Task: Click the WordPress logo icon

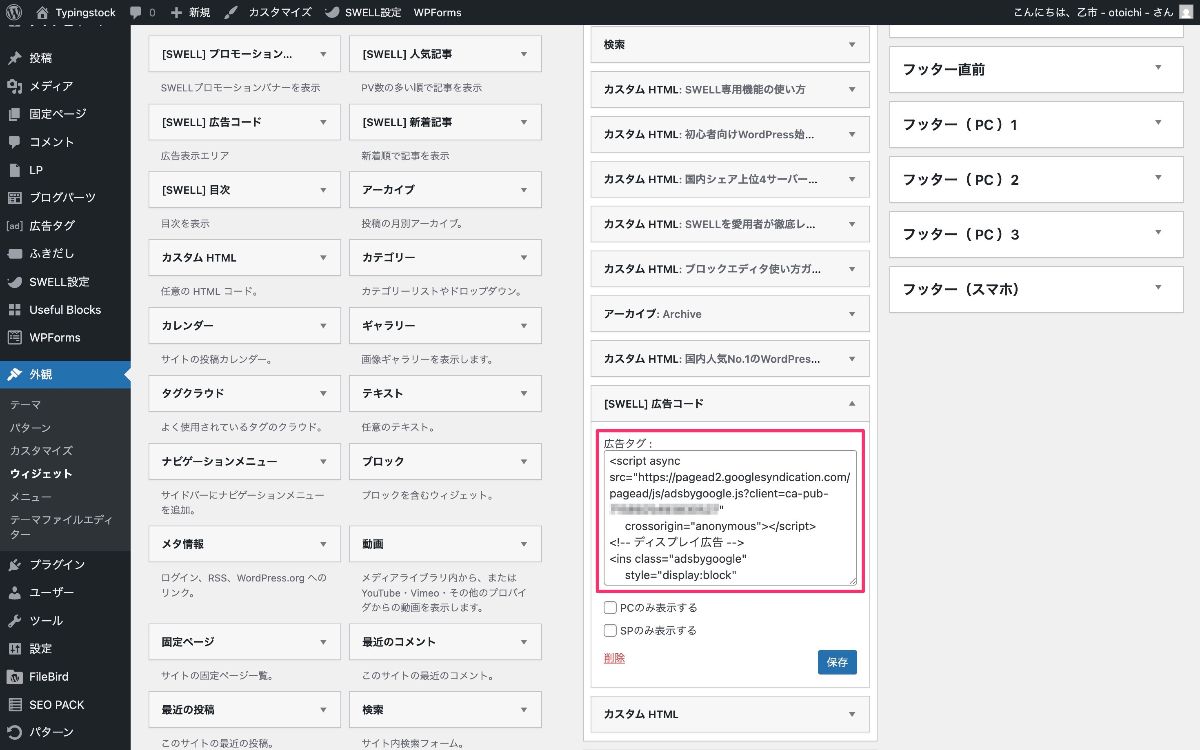Action: point(13,12)
